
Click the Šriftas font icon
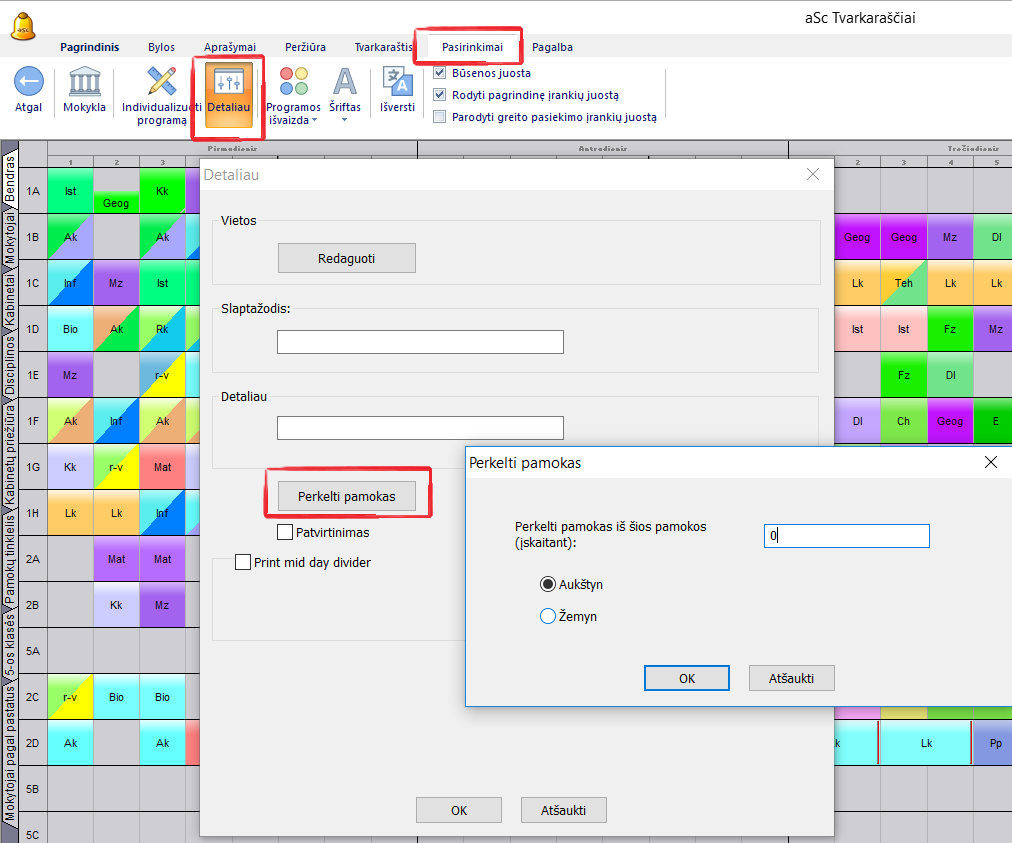[x=345, y=81]
